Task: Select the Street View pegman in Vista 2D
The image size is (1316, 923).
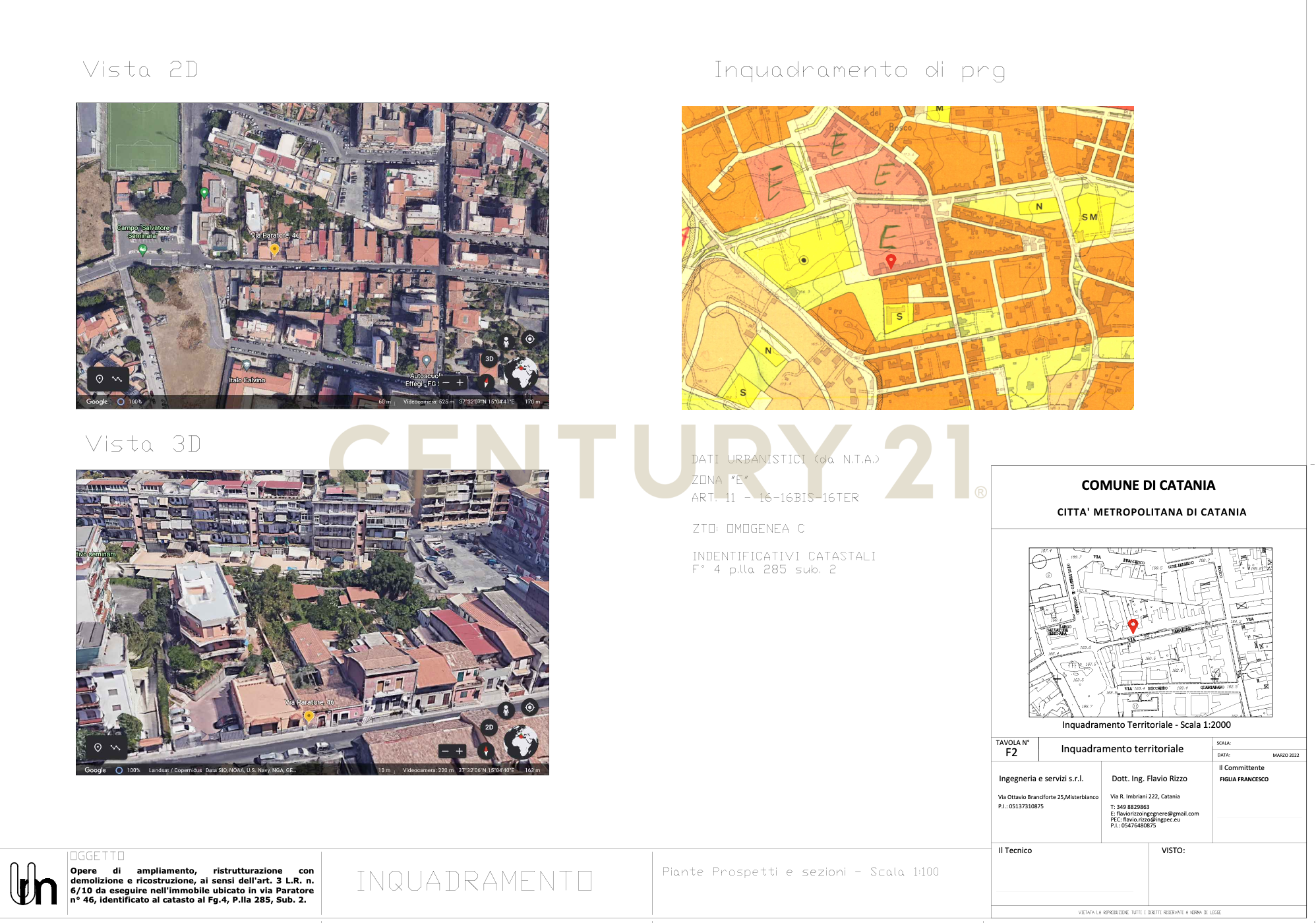Action: [506, 342]
